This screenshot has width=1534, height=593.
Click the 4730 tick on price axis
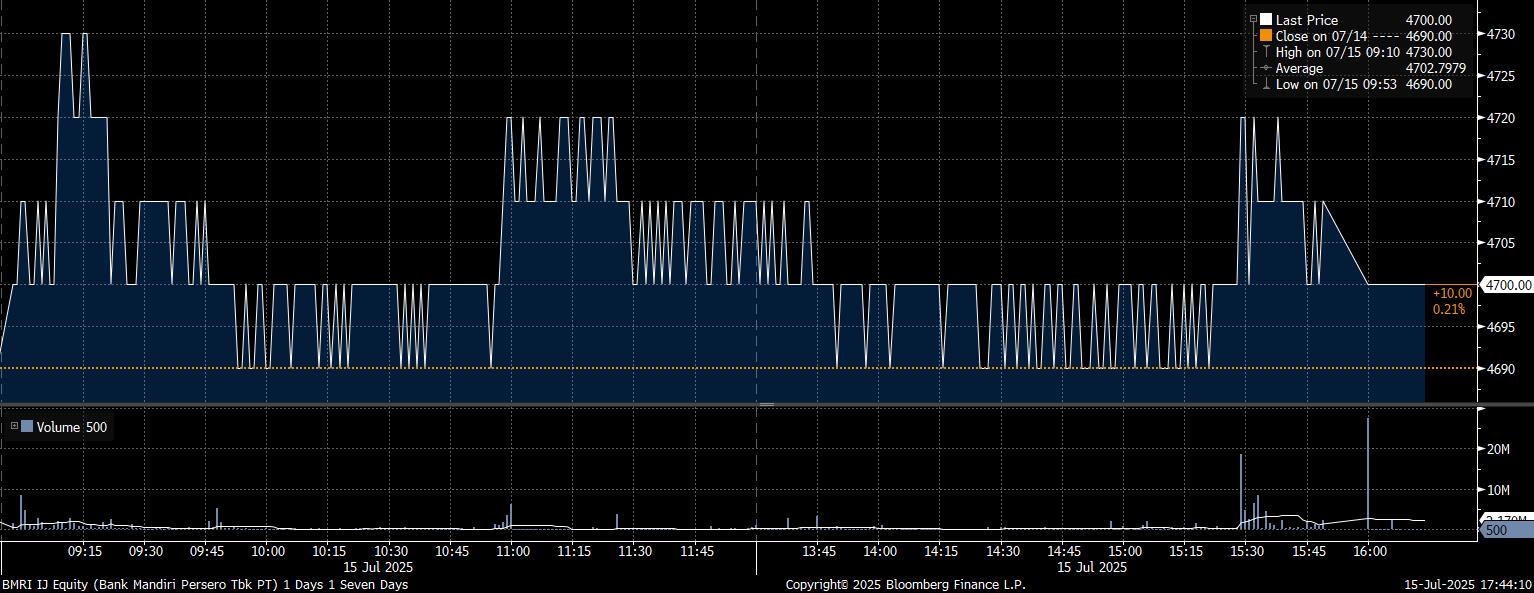[x=1500, y=34]
